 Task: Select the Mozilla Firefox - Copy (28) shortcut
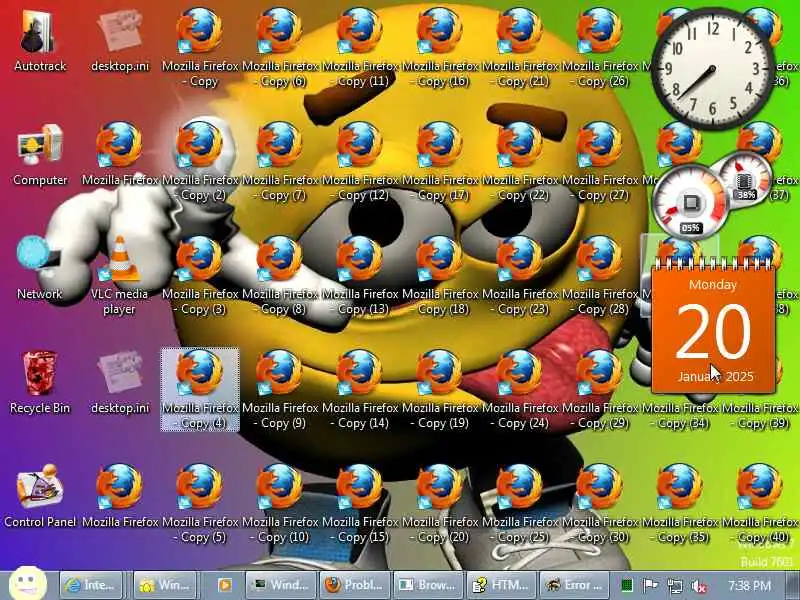tap(601, 276)
